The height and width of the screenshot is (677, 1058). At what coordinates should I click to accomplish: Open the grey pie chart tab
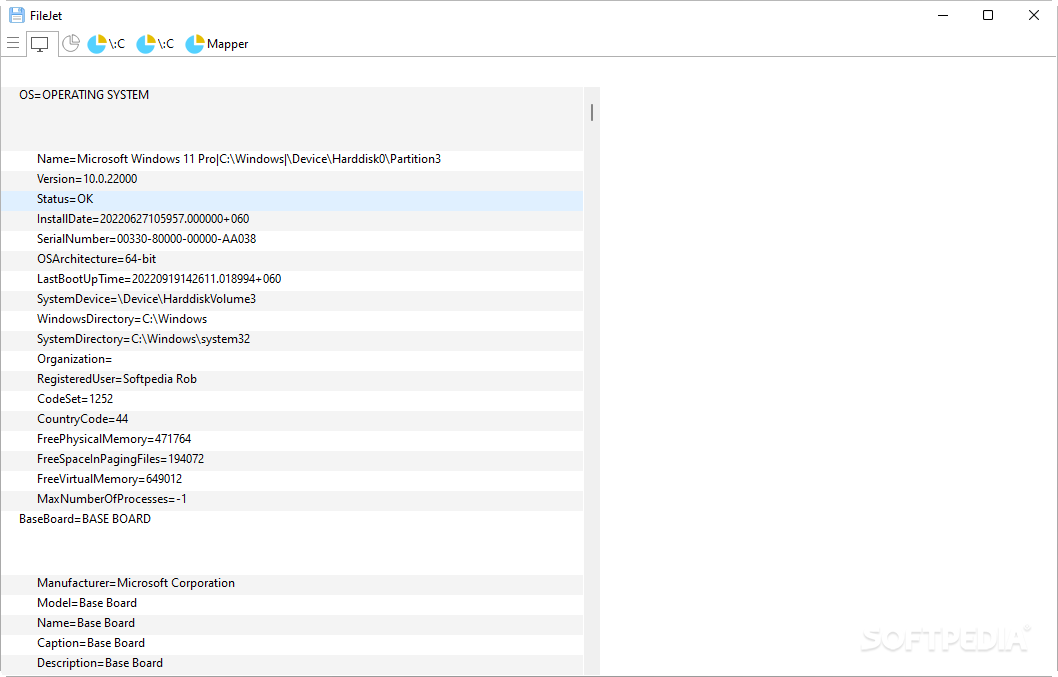point(71,44)
